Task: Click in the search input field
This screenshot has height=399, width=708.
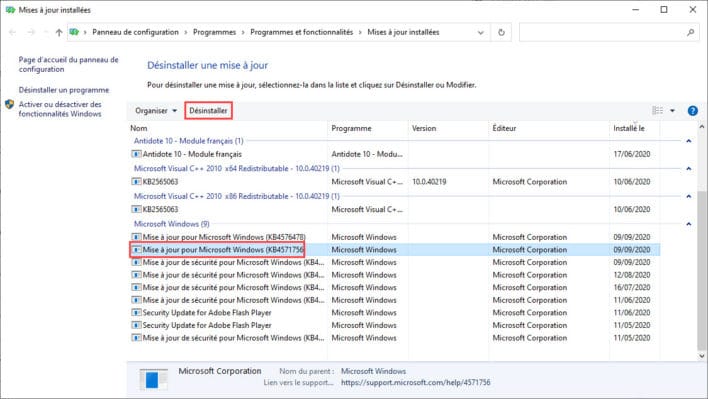Action: point(603,32)
